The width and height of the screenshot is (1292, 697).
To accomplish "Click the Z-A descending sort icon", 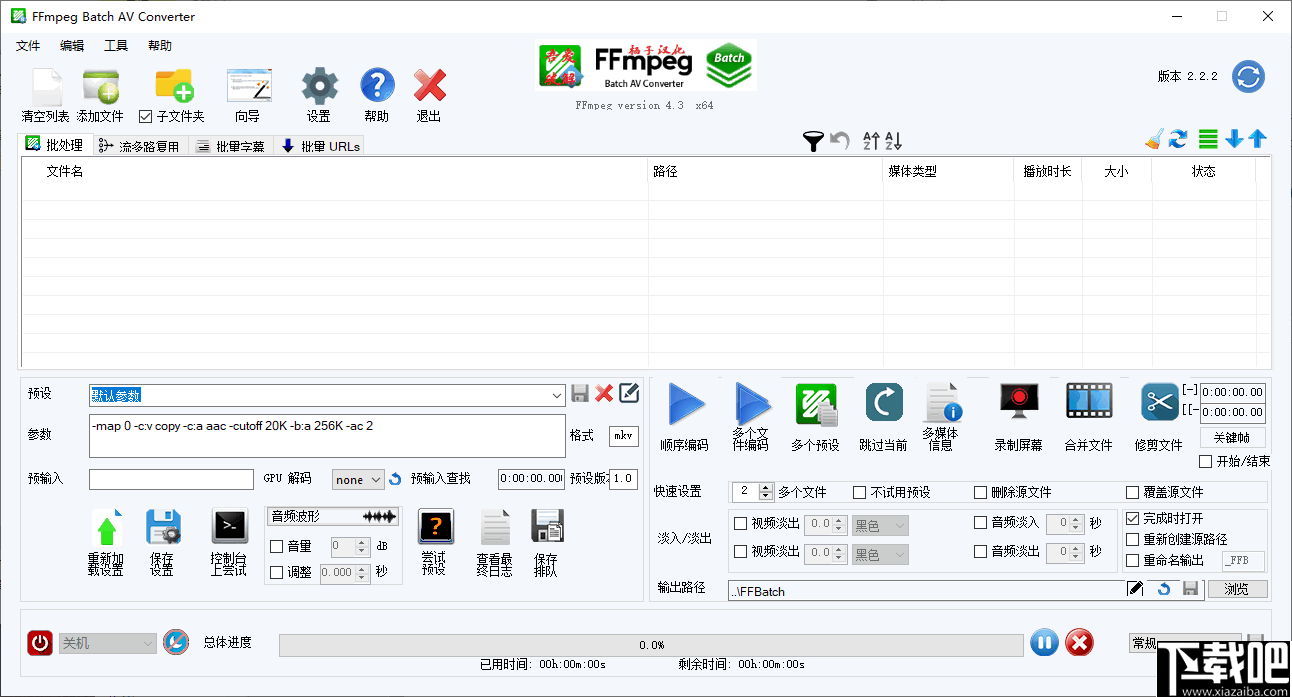I will tap(893, 141).
